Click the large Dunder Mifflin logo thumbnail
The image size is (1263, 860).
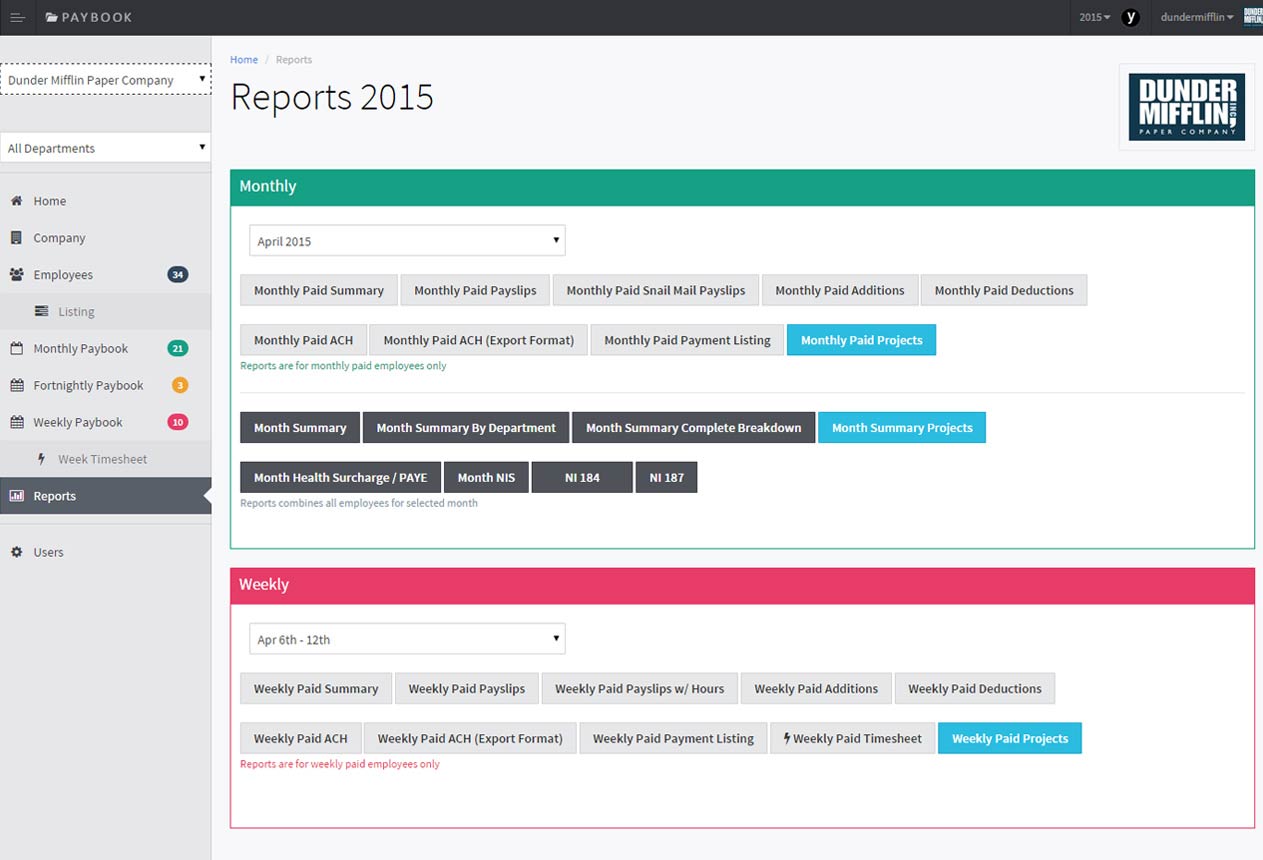coord(1187,107)
